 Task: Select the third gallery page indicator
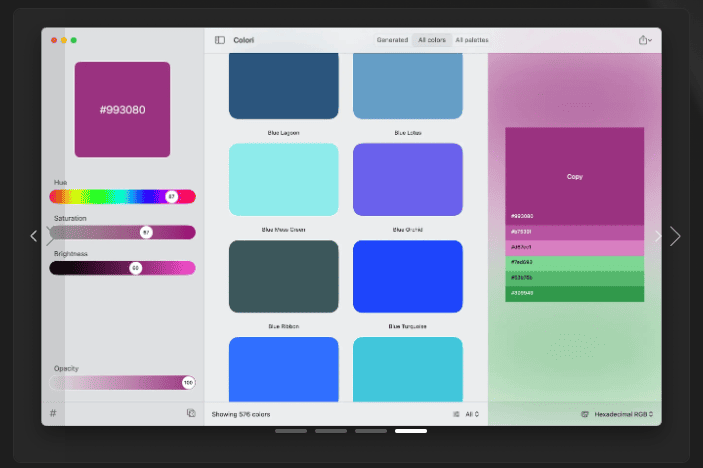pyautogui.click(x=371, y=431)
